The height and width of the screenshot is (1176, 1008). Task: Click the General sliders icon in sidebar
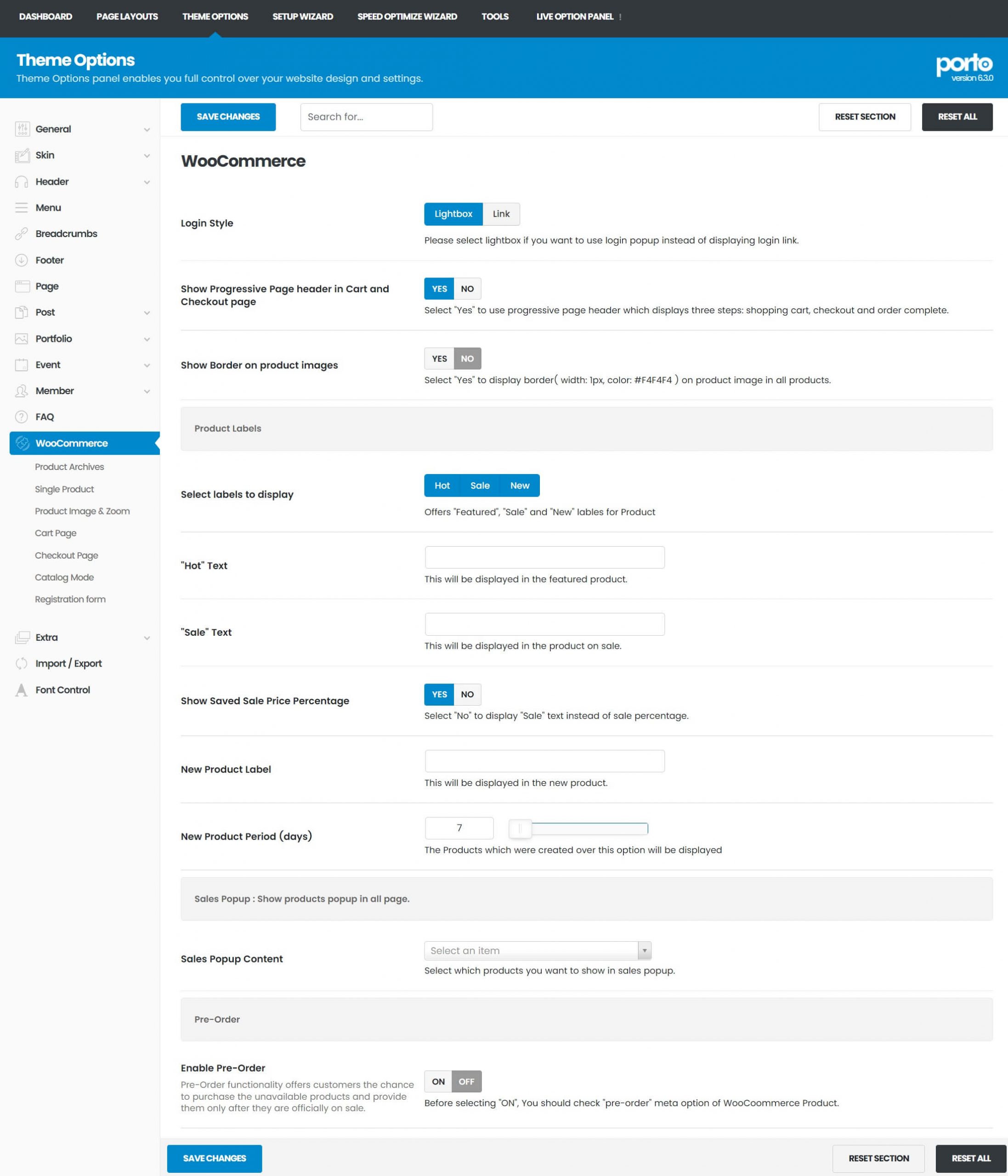[x=22, y=129]
